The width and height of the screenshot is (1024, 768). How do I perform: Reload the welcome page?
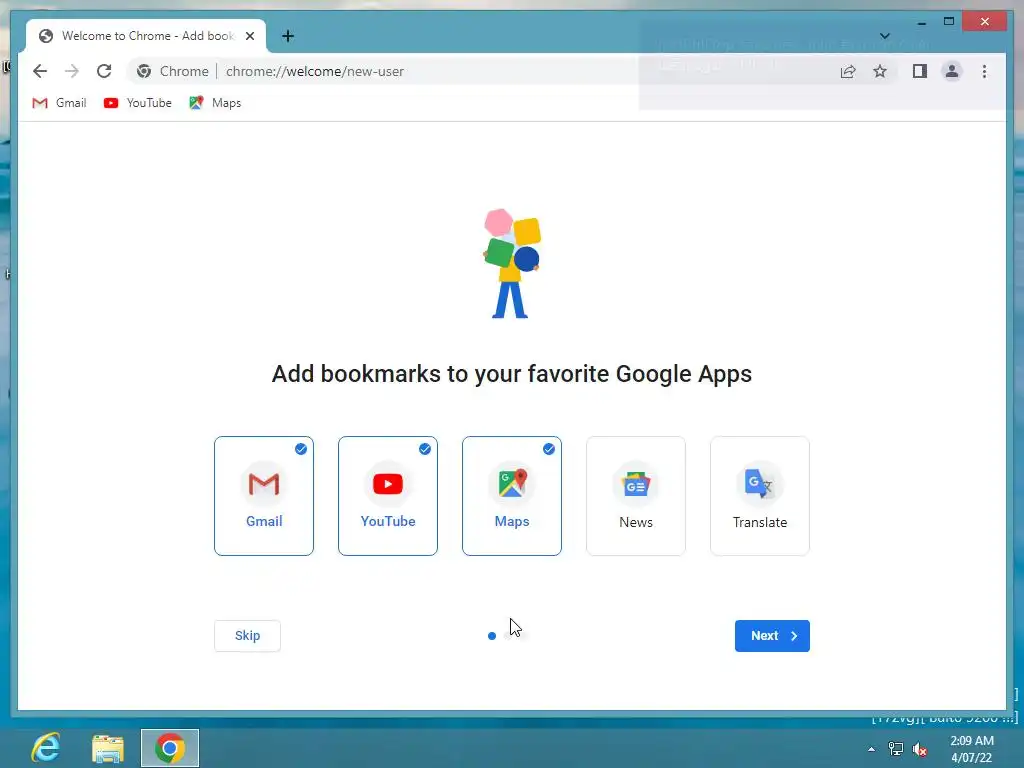pos(104,71)
